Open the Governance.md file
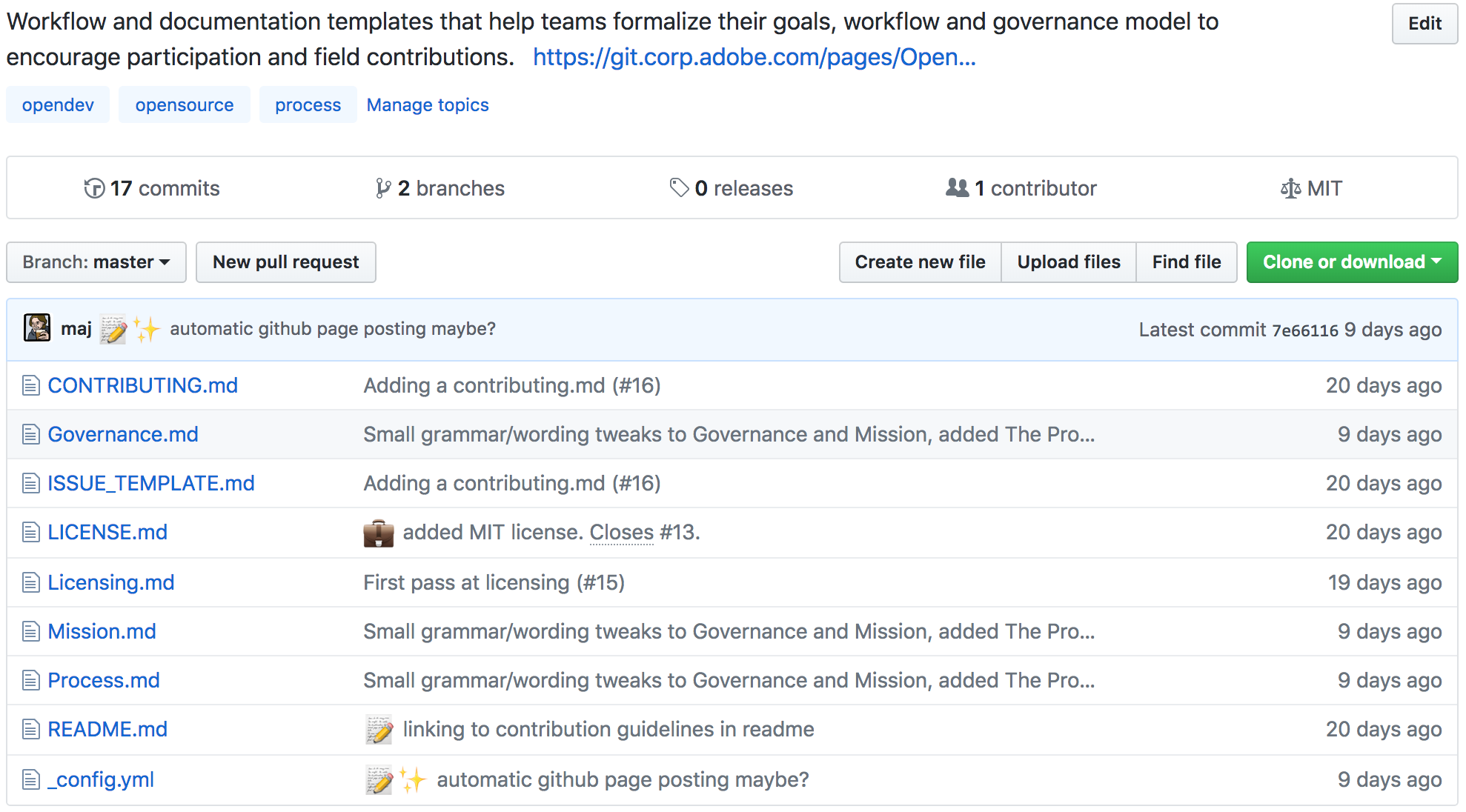The height and width of the screenshot is (812, 1466). pyautogui.click(x=123, y=434)
